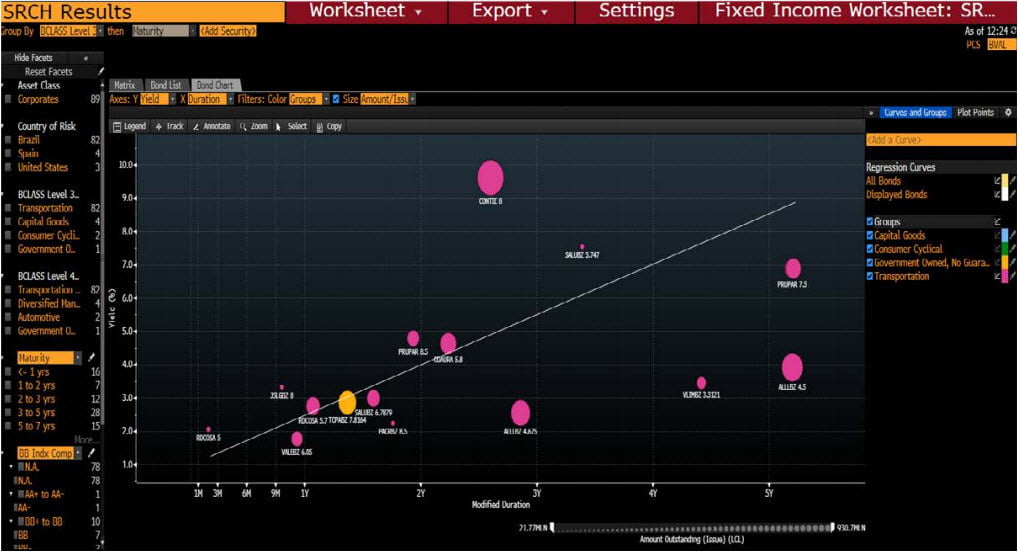Click the Reset Facets button

(x=49, y=71)
